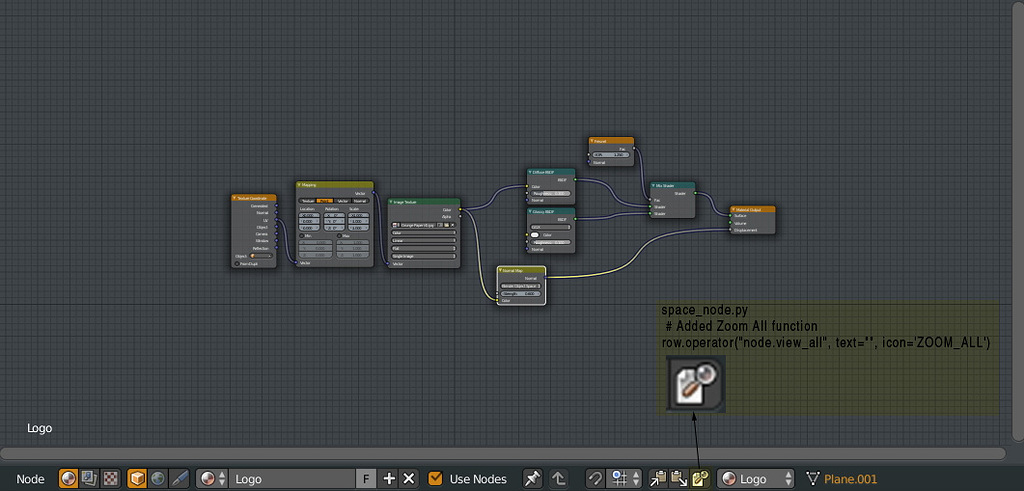Click Location X field in Mapping node
Viewport: 1024px width, 491px height.
coord(309,215)
